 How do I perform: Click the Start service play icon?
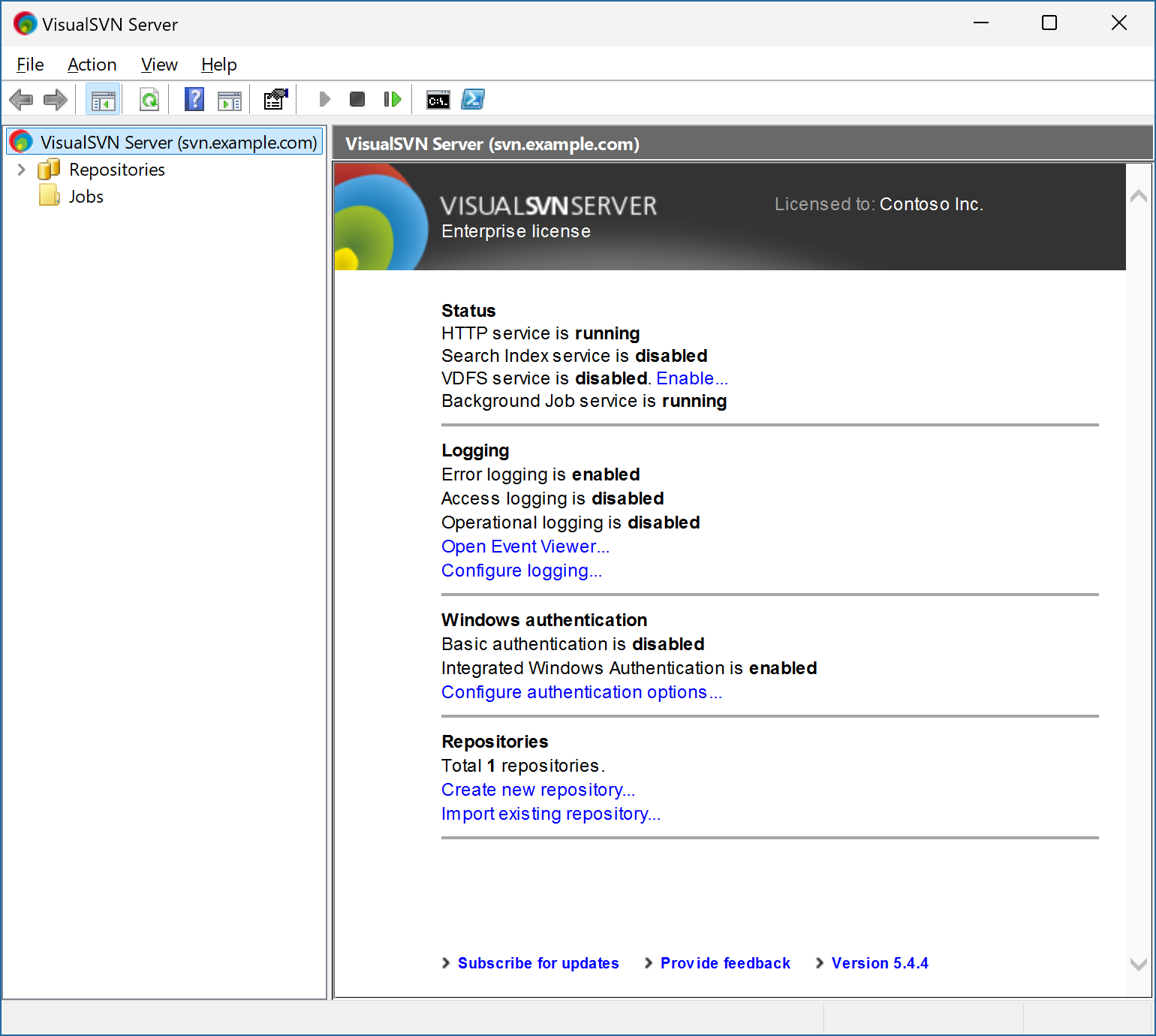(324, 99)
